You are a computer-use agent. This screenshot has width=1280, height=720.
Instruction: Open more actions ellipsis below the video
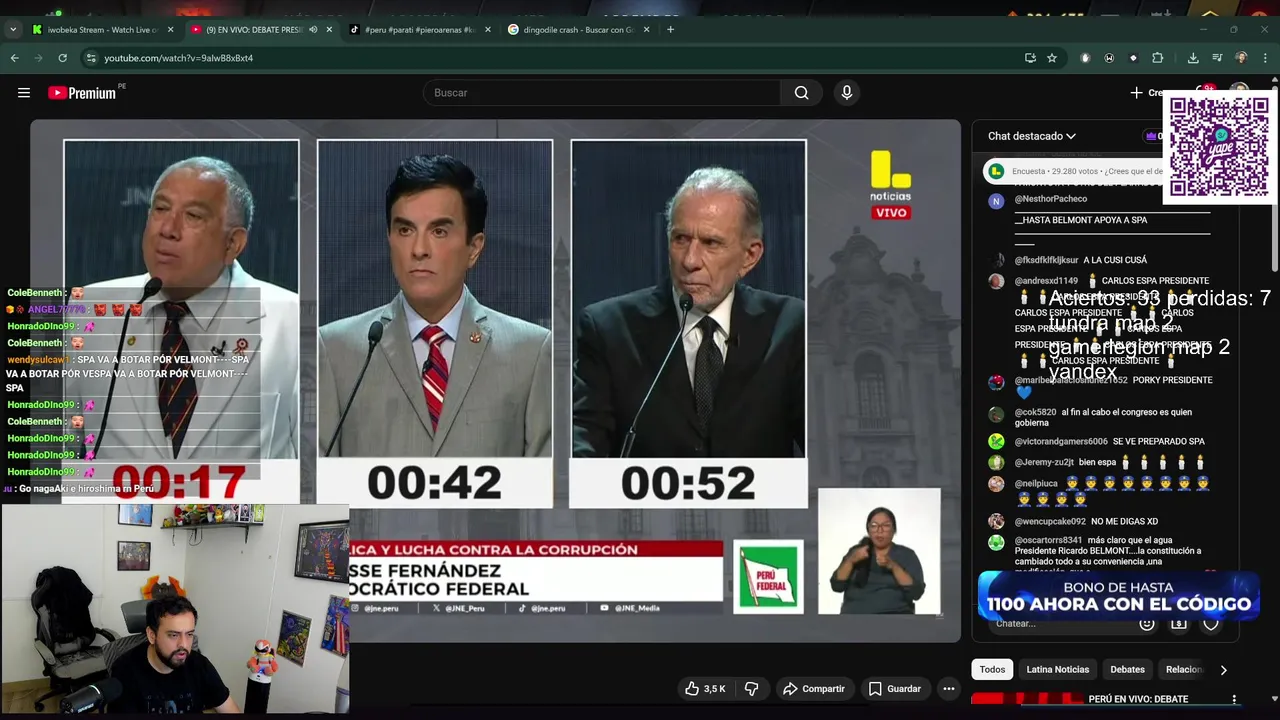tap(949, 689)
